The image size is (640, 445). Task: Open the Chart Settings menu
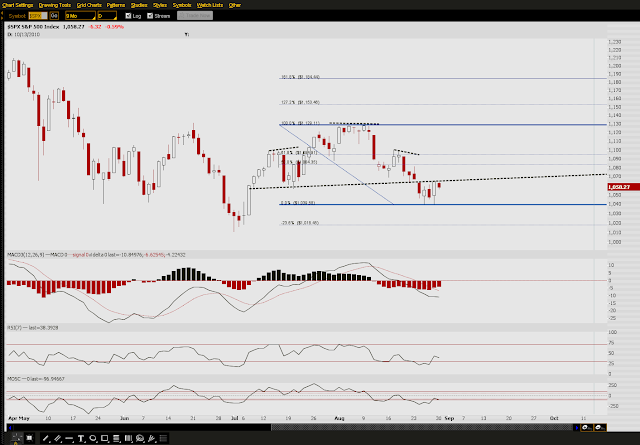[x=18, y=5]
